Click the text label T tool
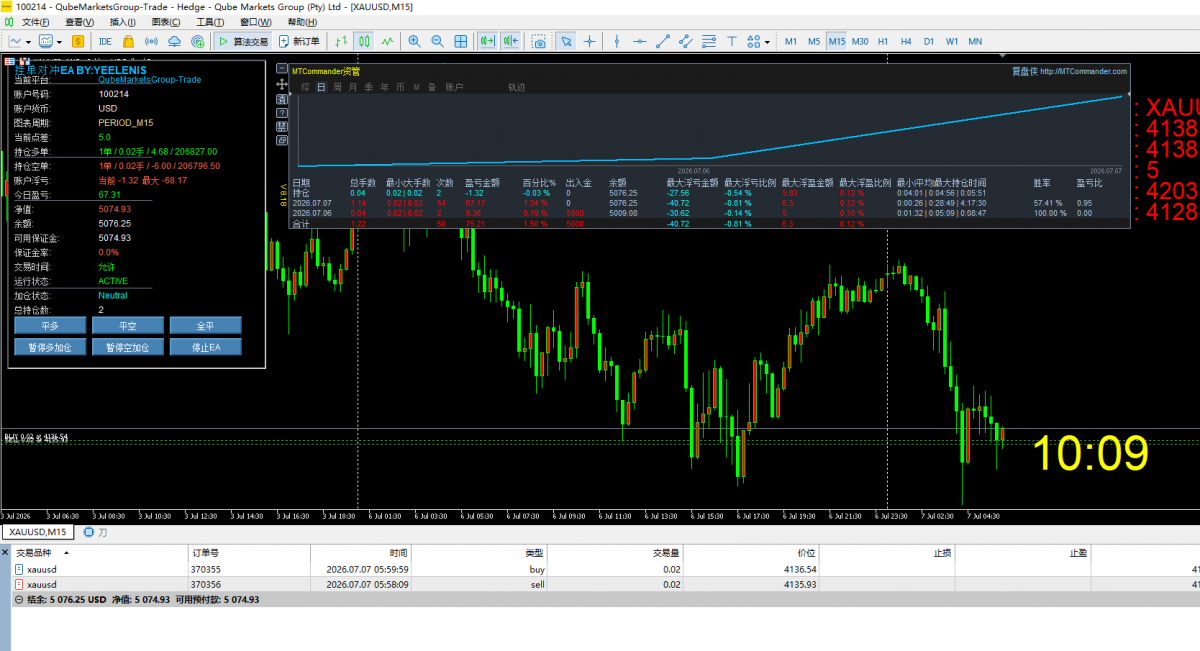Screen dimensions: 1200x651 coord(731,41)
